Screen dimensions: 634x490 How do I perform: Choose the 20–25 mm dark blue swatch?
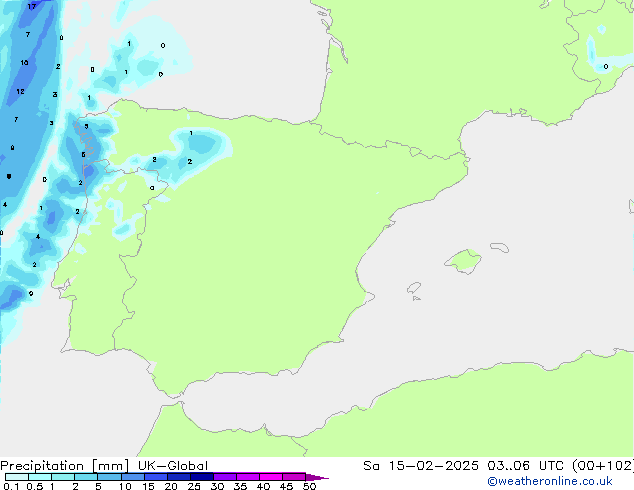tap(179, 477)
